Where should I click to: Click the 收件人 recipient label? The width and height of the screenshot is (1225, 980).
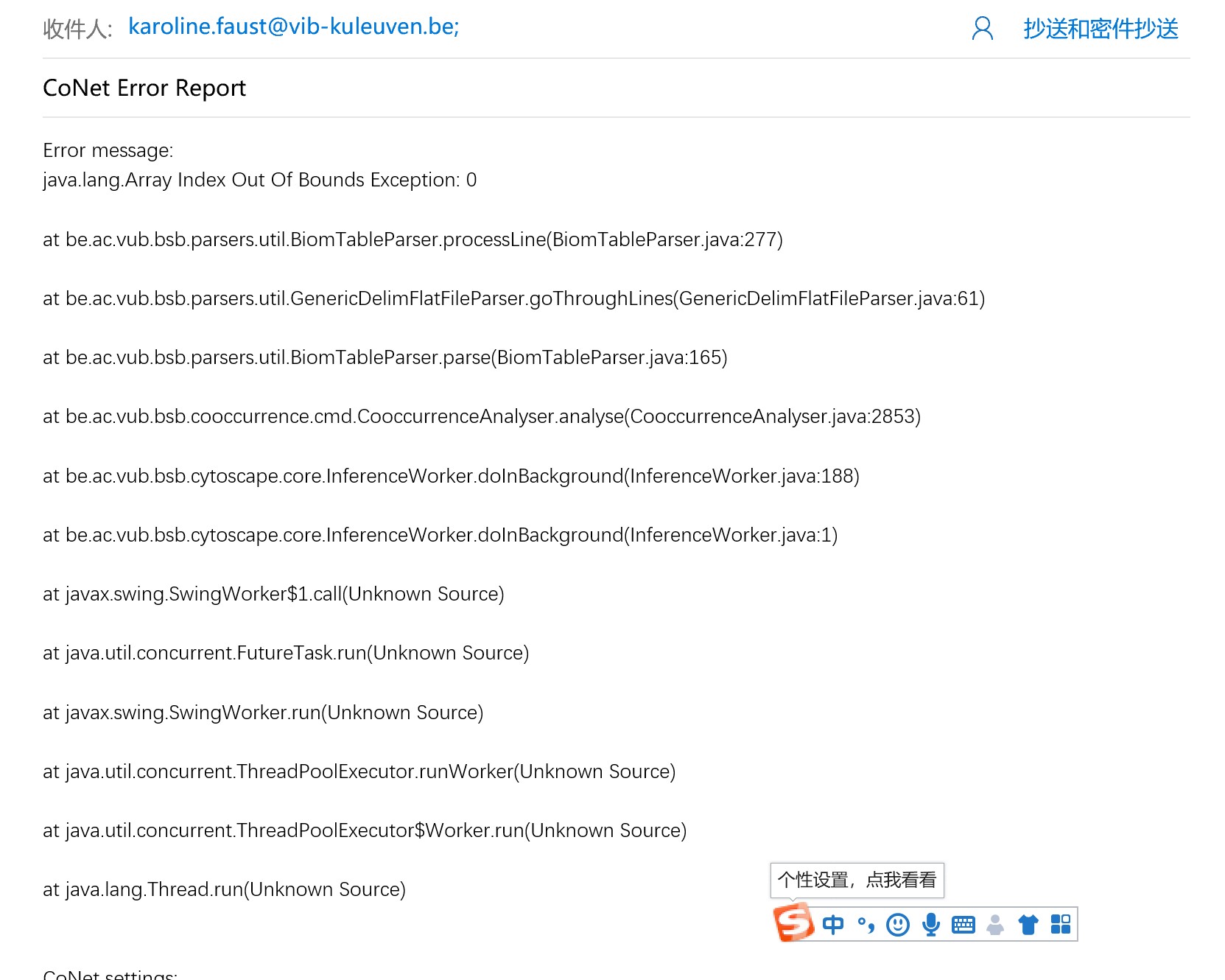(77, 29)
